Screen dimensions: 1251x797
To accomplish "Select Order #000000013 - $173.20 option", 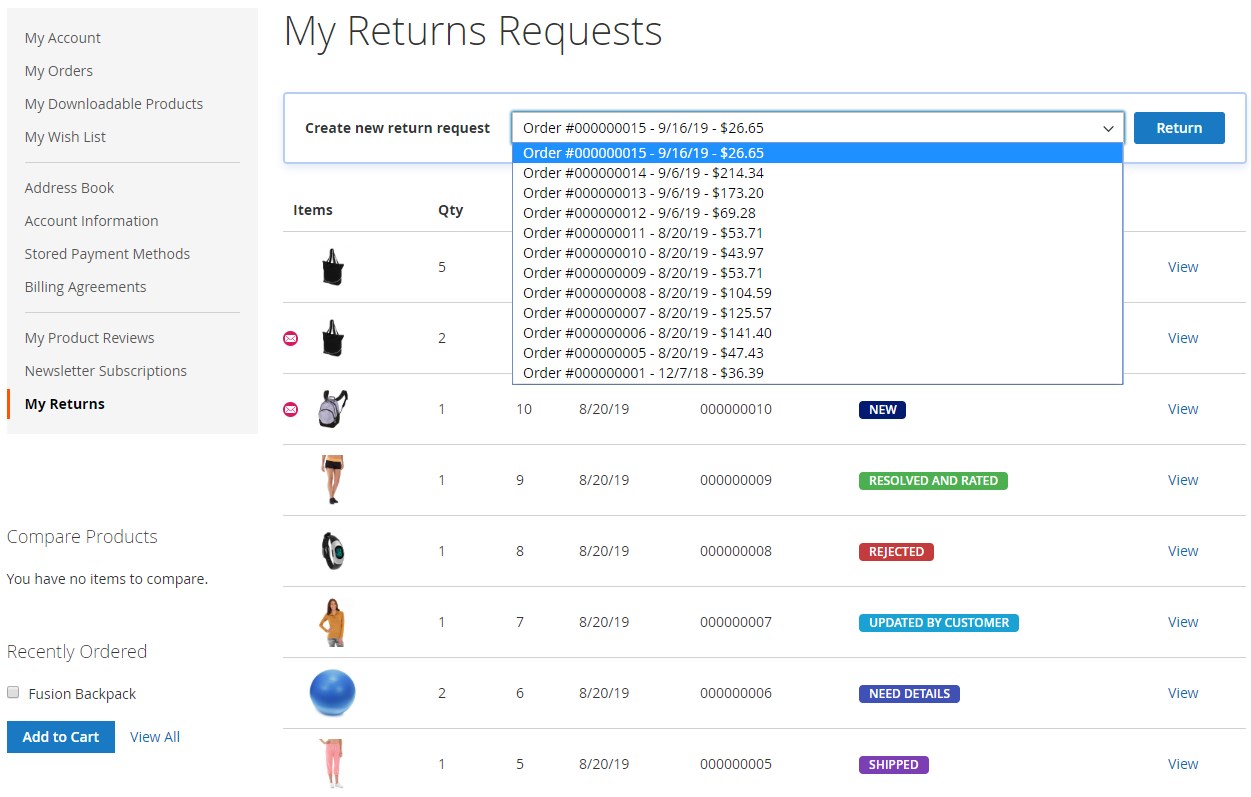I will pyautogui.click(x=817, y=193).
